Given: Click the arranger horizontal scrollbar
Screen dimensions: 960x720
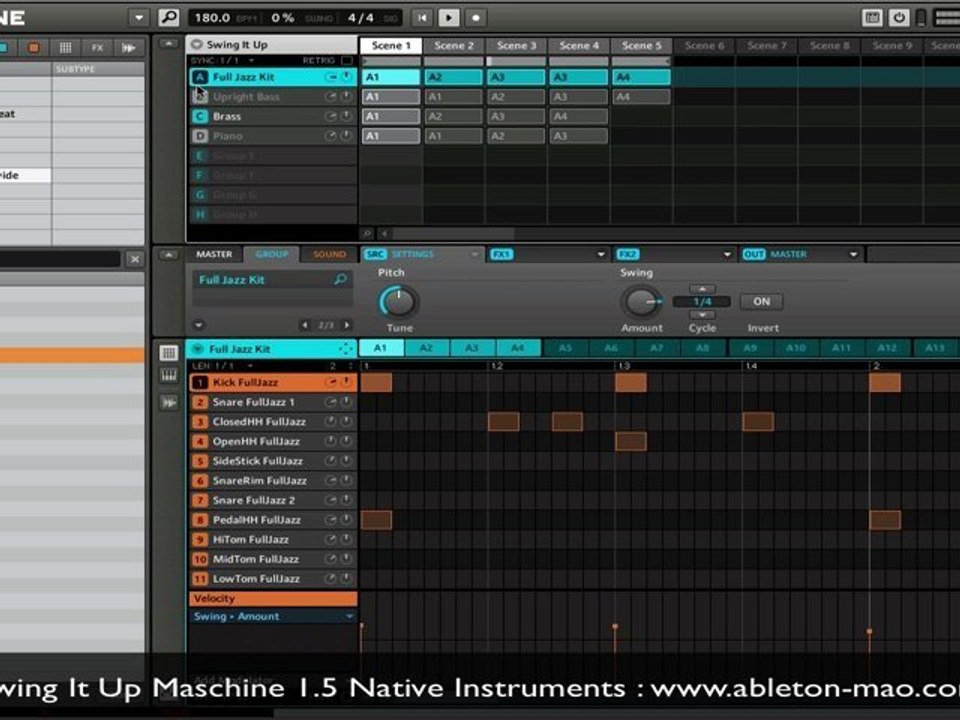Looking at the screenshot, I should (453, 233).
